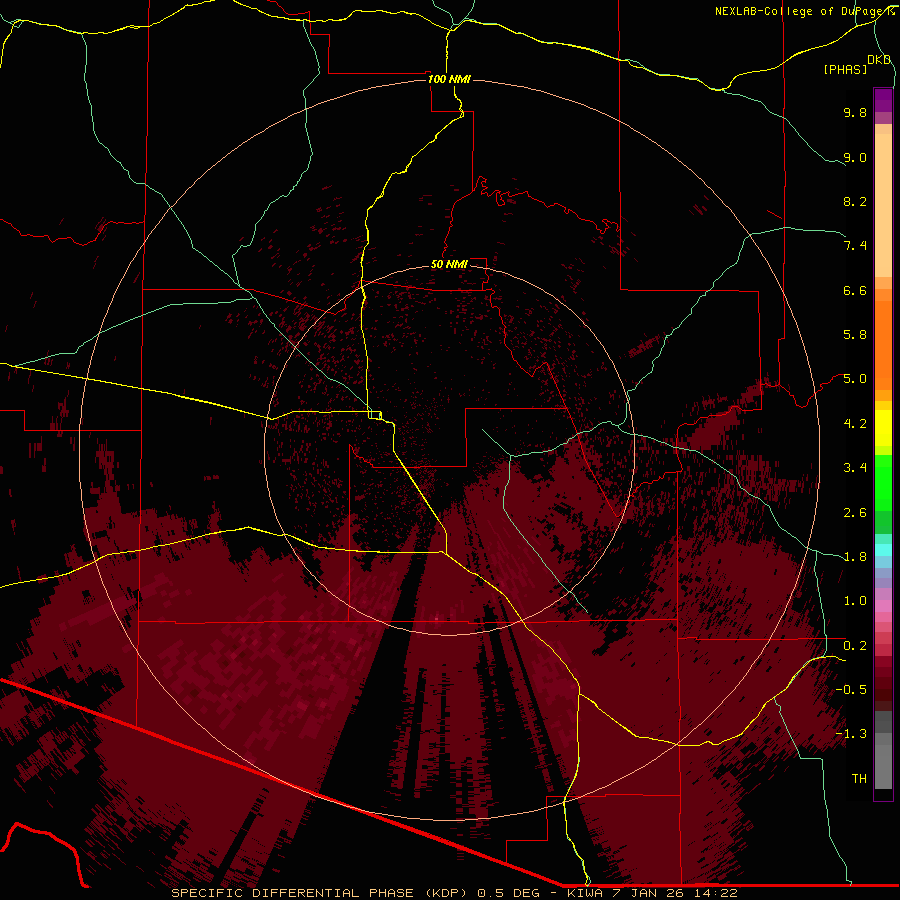Select the NEXLAB-College of DuPage credit text
This screenshot has height=900, width=900.
(804, 11)
